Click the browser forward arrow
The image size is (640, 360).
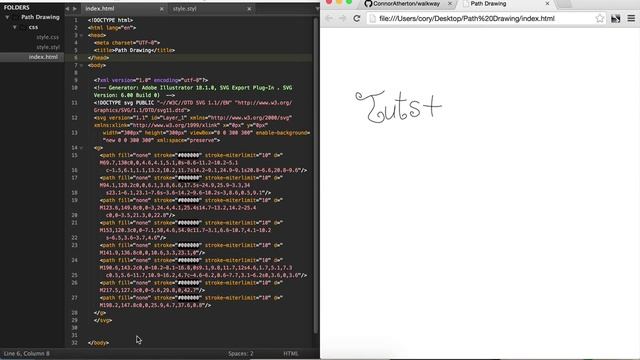click(342, 18)
